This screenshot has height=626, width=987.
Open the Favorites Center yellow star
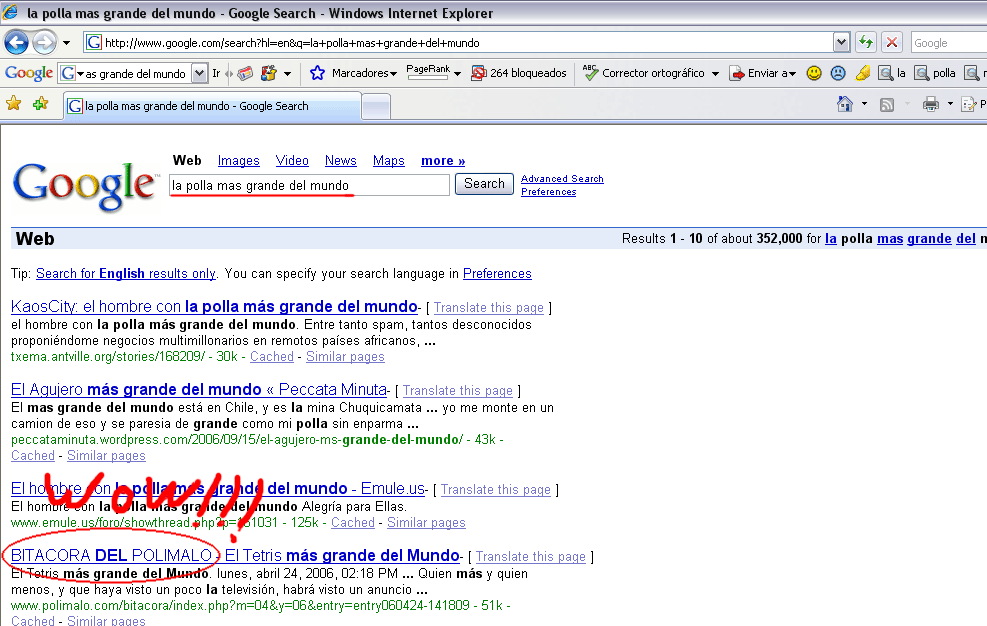13,103
